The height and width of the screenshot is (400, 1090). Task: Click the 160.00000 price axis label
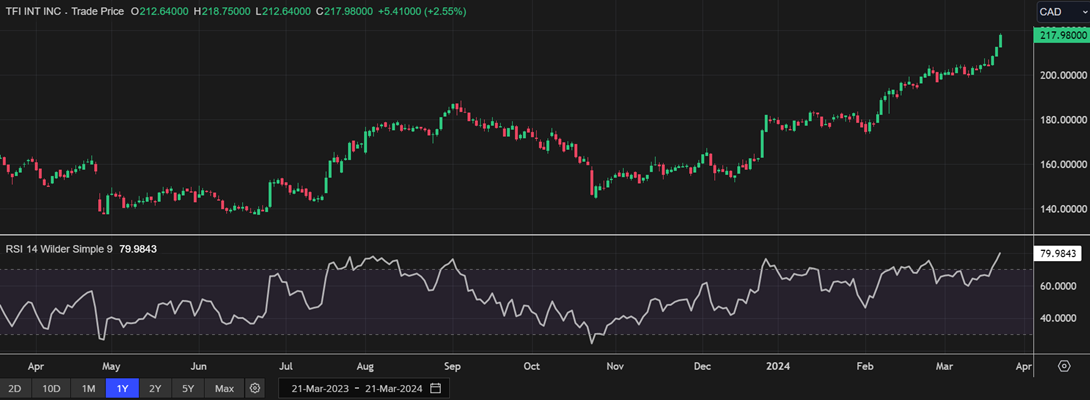1063,164
